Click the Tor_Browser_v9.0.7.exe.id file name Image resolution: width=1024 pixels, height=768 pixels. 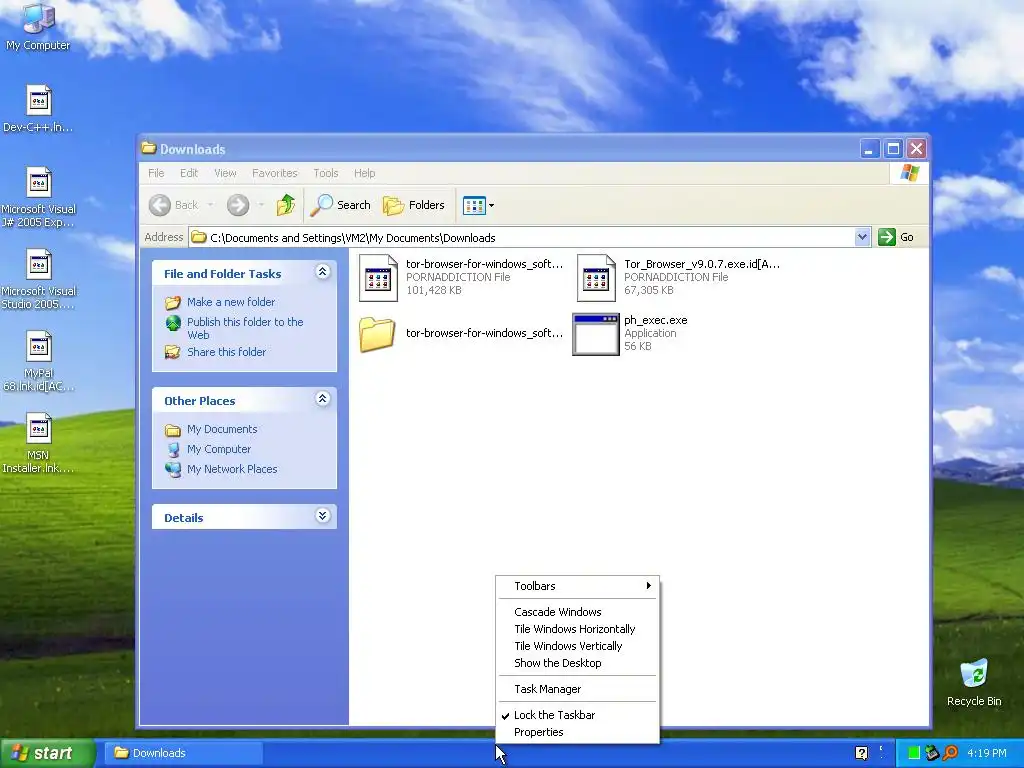click(702, 264)
